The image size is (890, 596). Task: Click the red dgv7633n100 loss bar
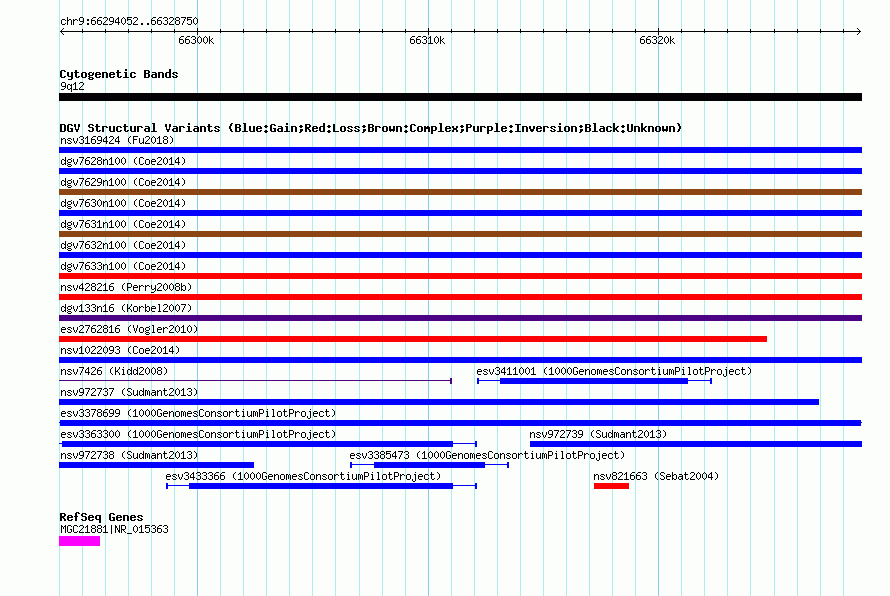[460, 276]
